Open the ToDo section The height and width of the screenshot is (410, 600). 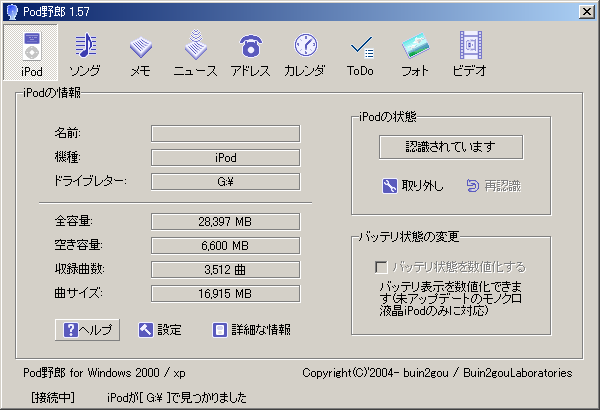pyautogui.click(x=360, y=54)
